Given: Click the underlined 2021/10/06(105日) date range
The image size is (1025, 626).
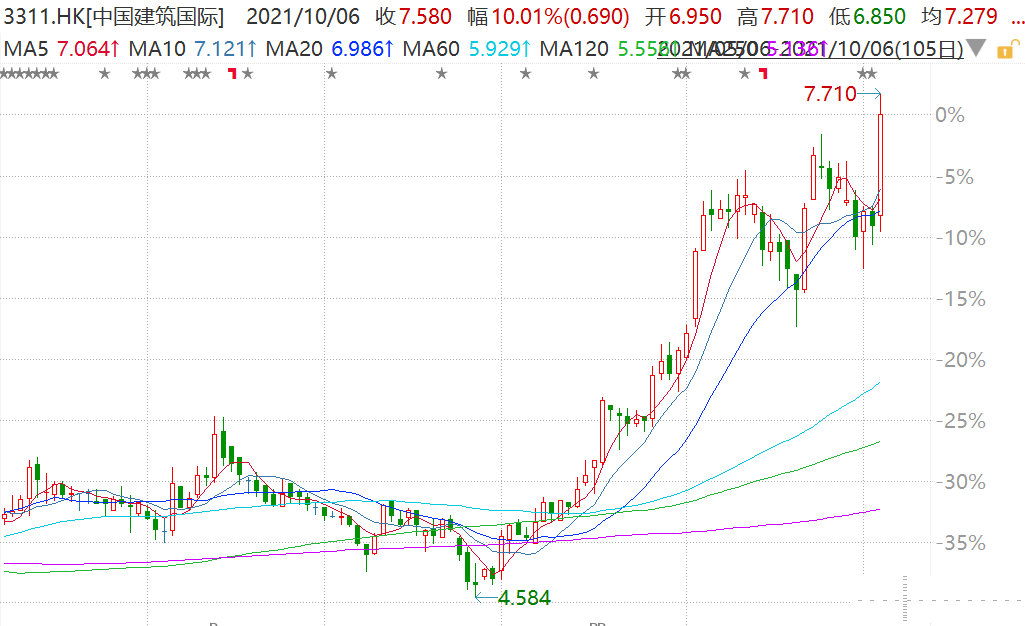Looking at the screenshot, I should pos(811,49).
